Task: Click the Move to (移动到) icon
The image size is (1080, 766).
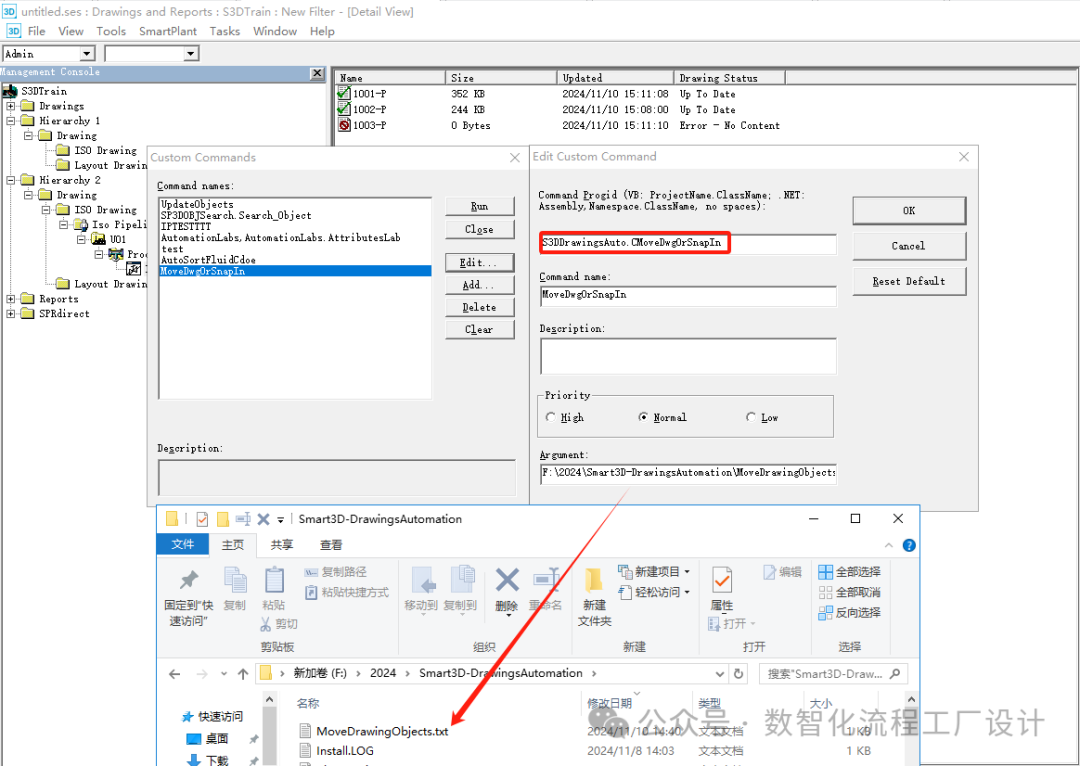Action: [x=421, y=581]
